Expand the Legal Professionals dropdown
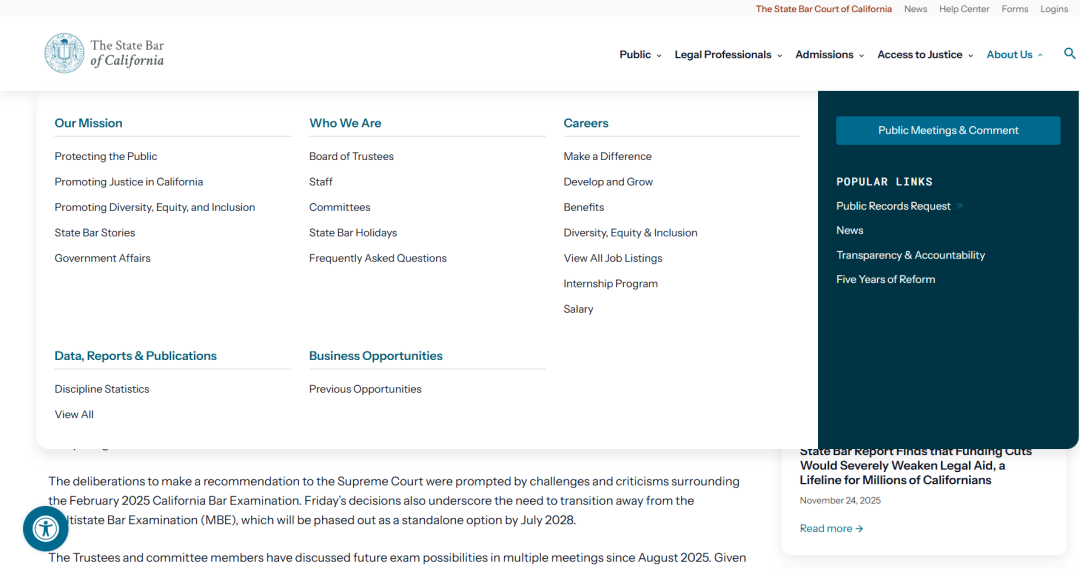 (728, 55)
